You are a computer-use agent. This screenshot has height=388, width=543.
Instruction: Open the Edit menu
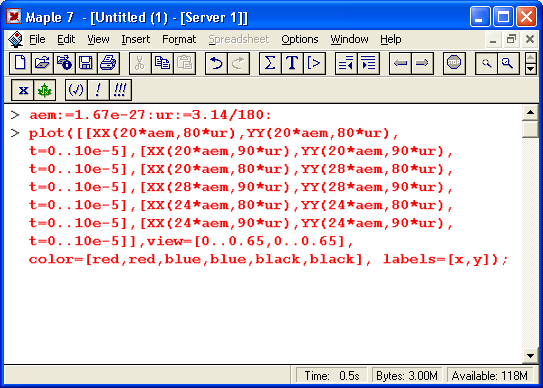tap(66, 39)
